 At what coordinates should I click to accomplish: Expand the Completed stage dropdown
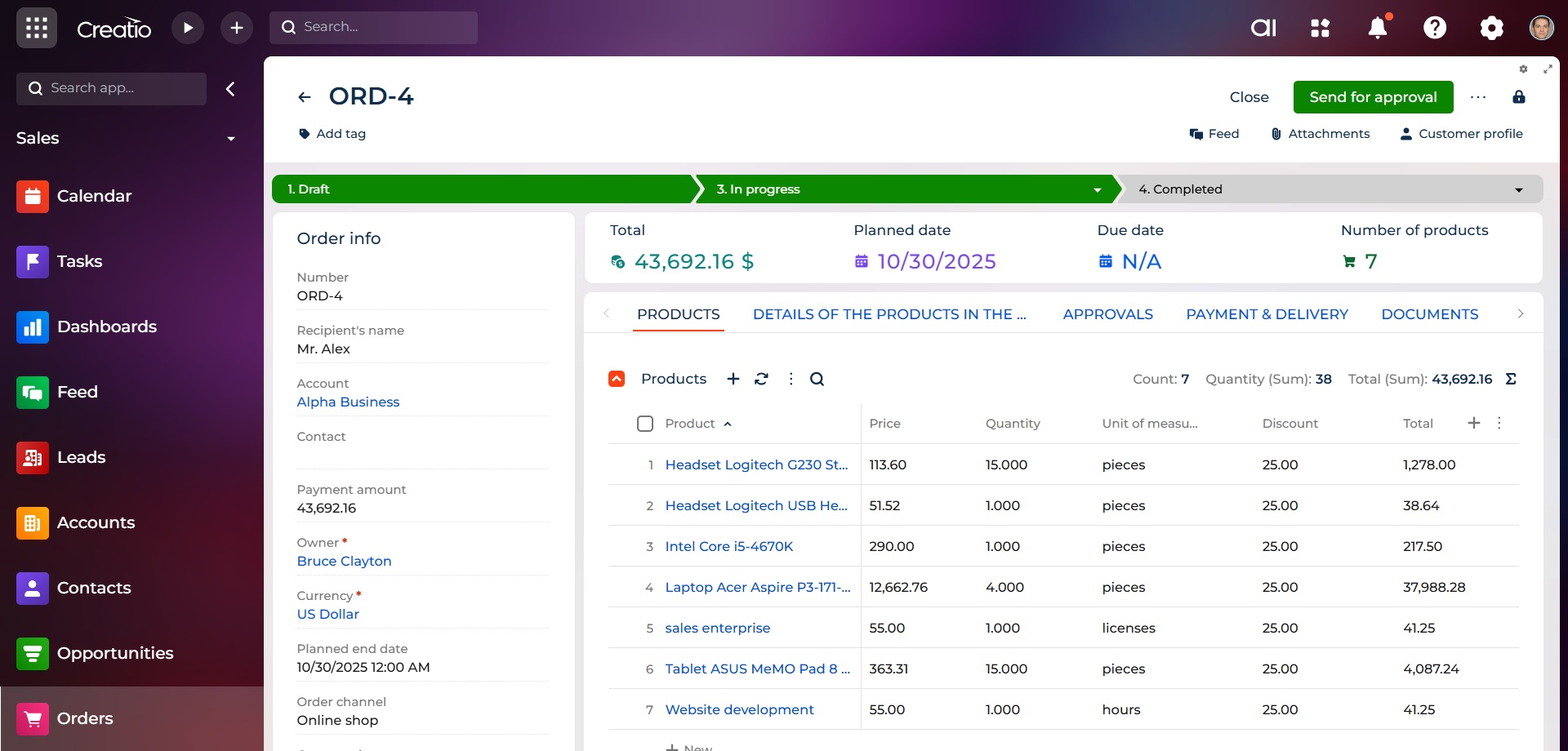tap(1519, 189)
